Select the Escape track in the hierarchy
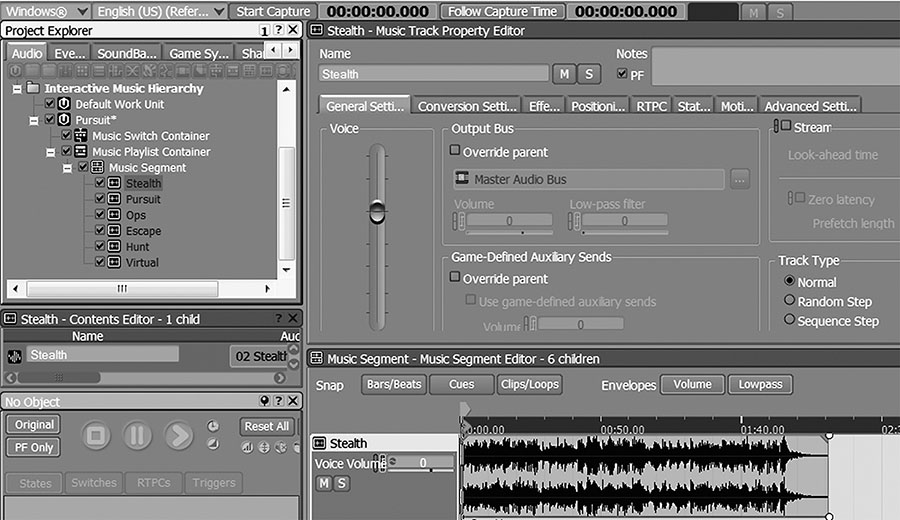 (143, 231)
